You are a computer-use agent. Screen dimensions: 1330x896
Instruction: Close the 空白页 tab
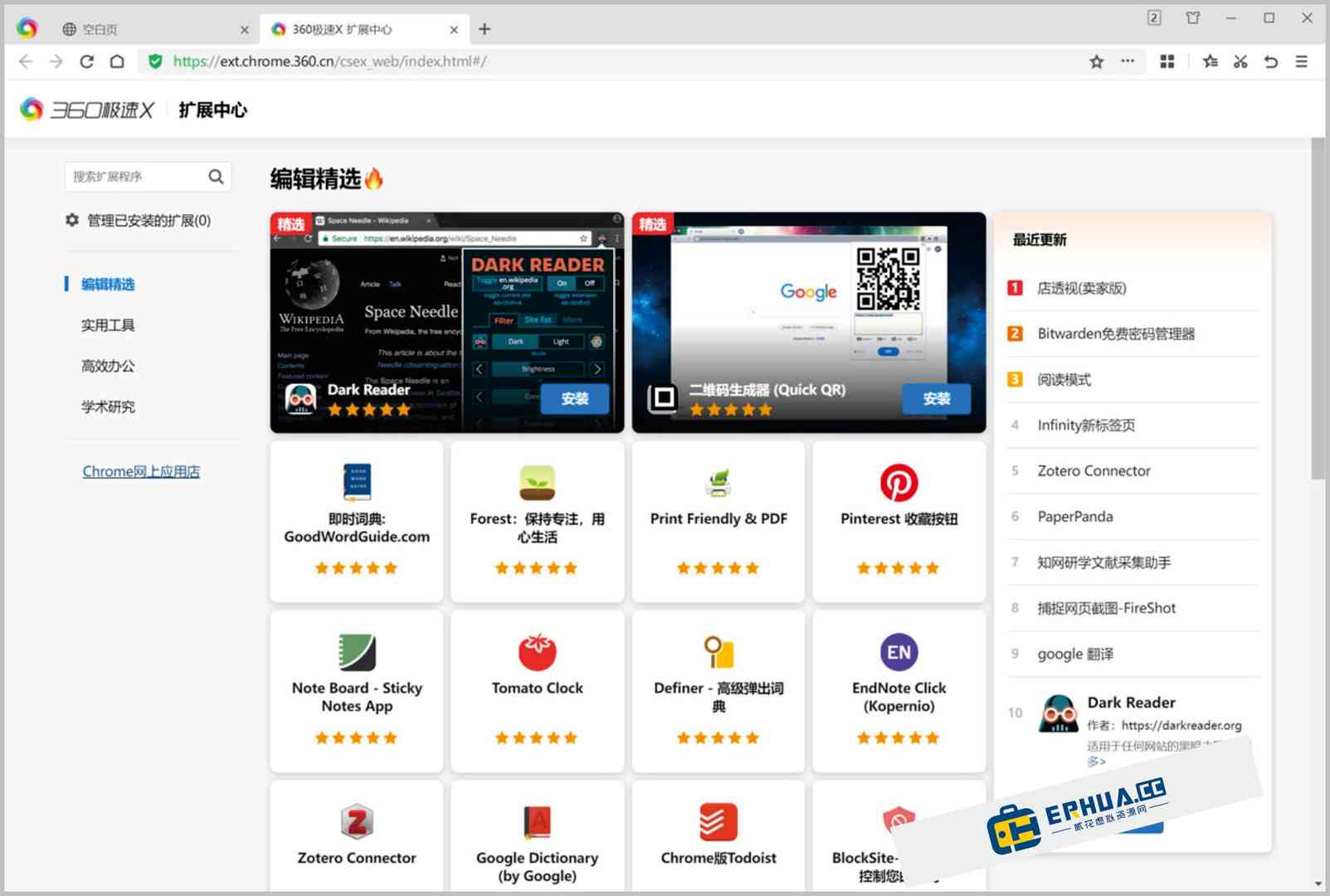[x=244, y=30]
